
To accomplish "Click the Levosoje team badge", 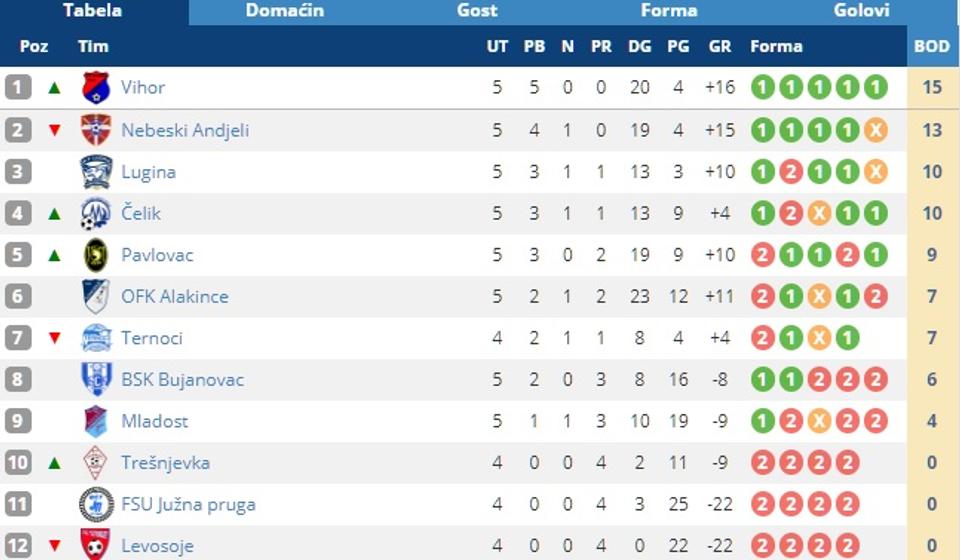I will click(96, 546).
